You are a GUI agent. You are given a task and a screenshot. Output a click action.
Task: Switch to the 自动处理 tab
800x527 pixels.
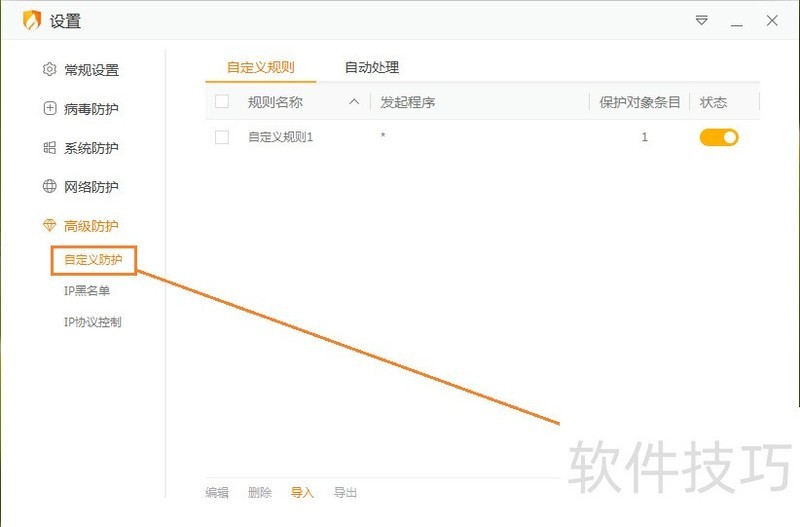372,68
